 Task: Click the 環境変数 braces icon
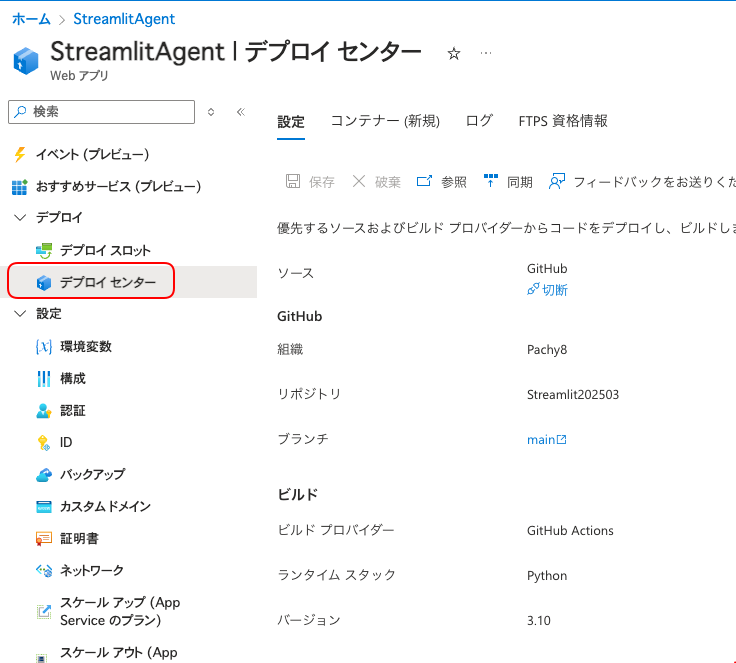[44, 347]
